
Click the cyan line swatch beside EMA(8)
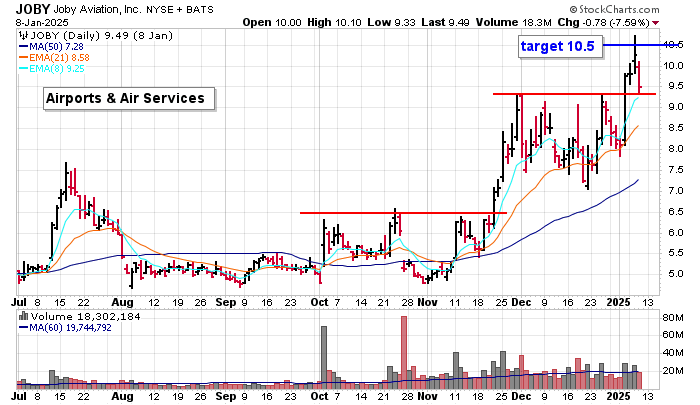pos(24,69)
